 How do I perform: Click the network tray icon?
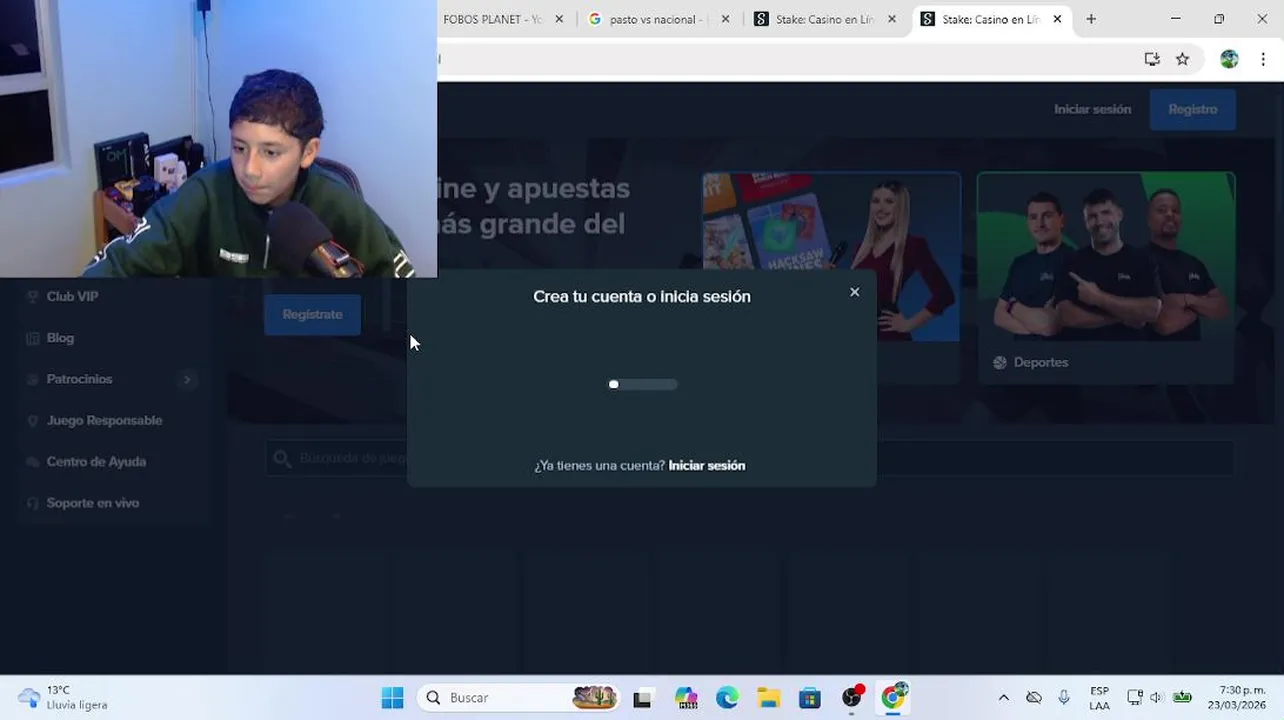[x=1134, y=698]
